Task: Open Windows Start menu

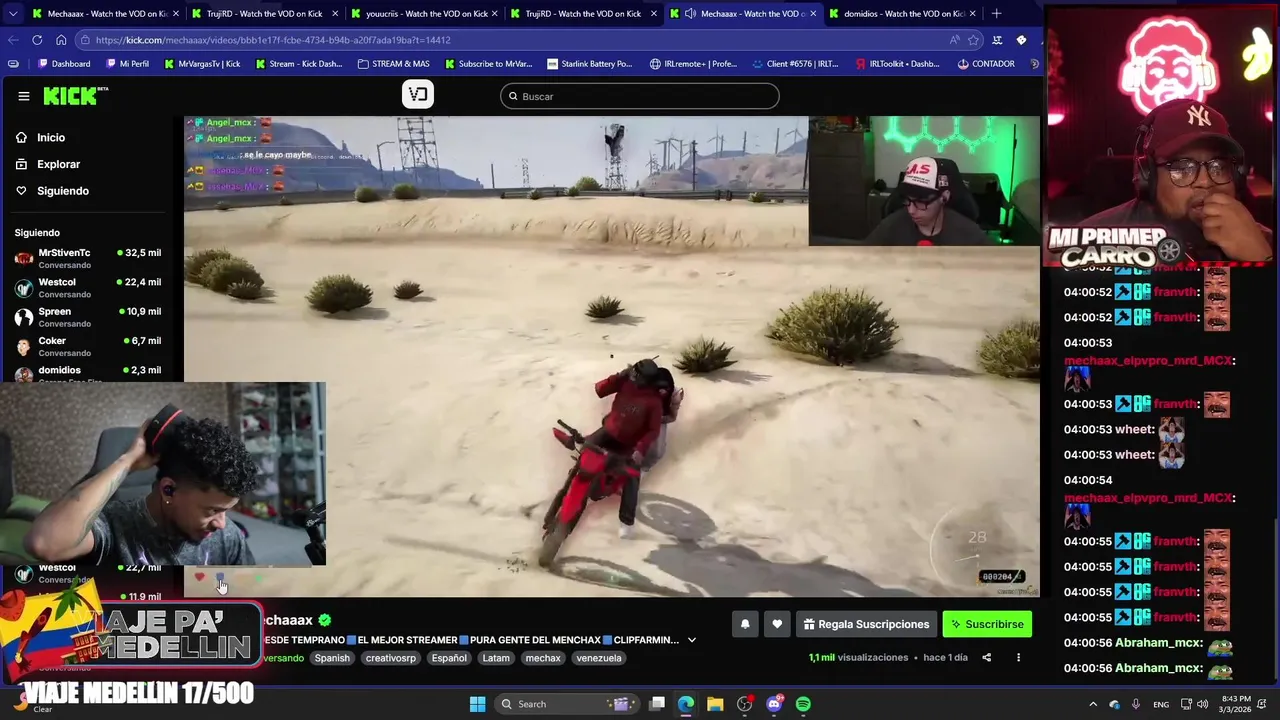Action: [478, 704]
